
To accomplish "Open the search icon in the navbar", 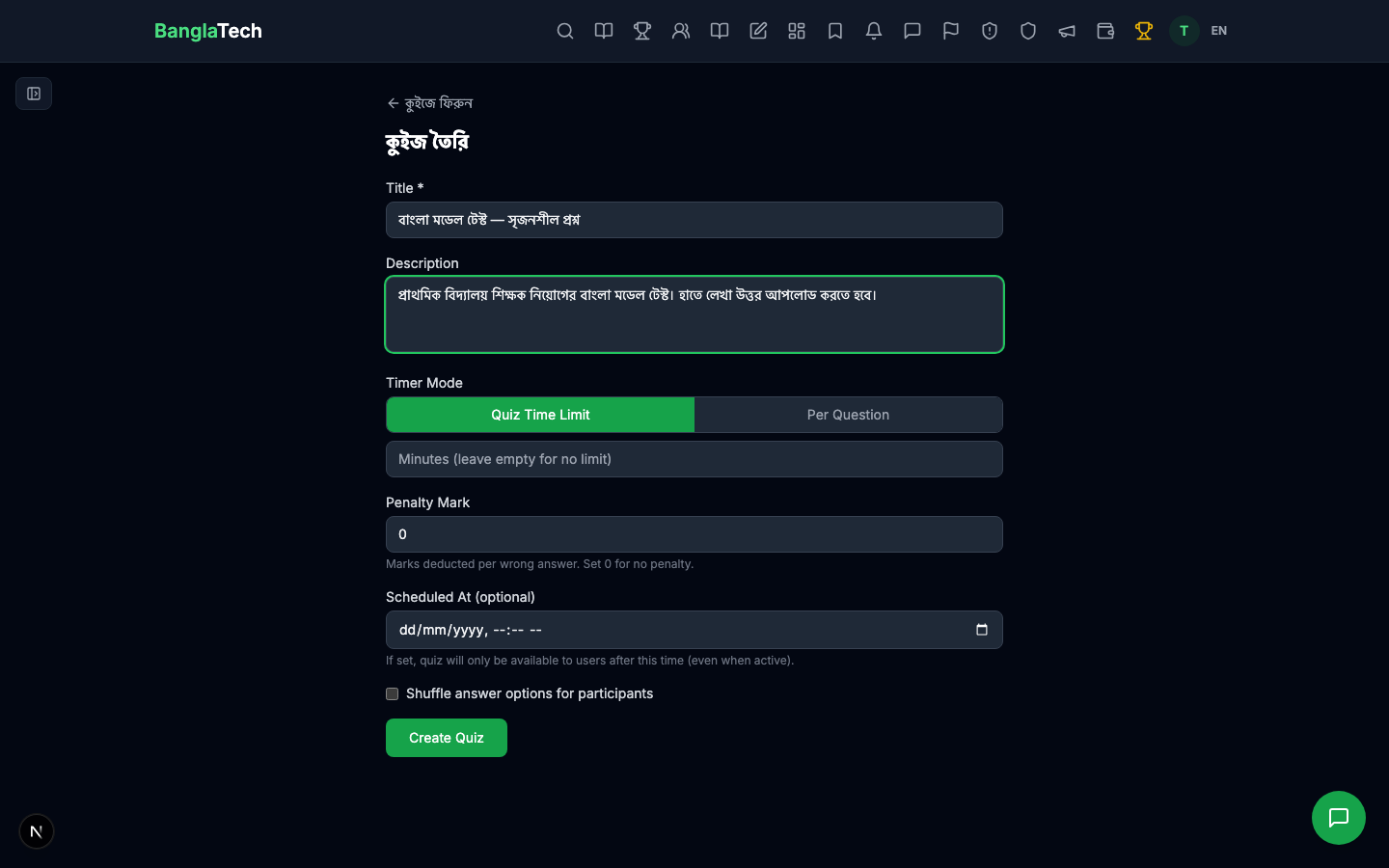I will point(565,31).
